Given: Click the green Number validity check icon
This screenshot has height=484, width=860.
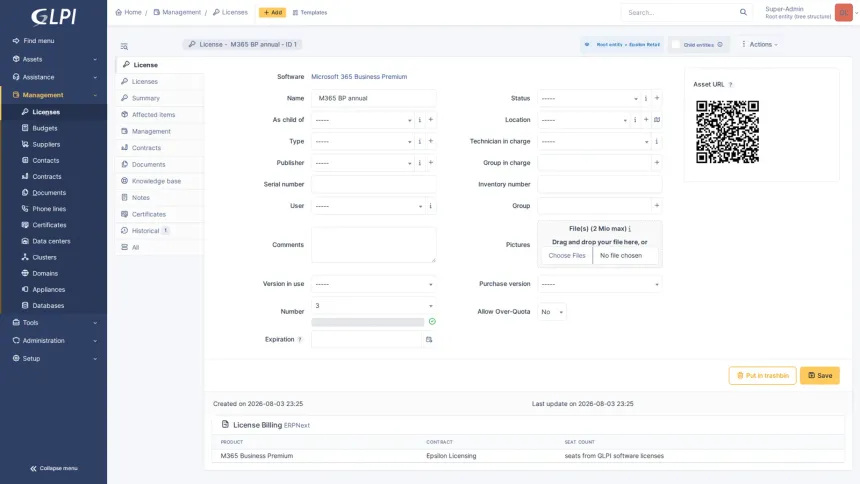Looking at the screenshot, I should tap(432, 322).
